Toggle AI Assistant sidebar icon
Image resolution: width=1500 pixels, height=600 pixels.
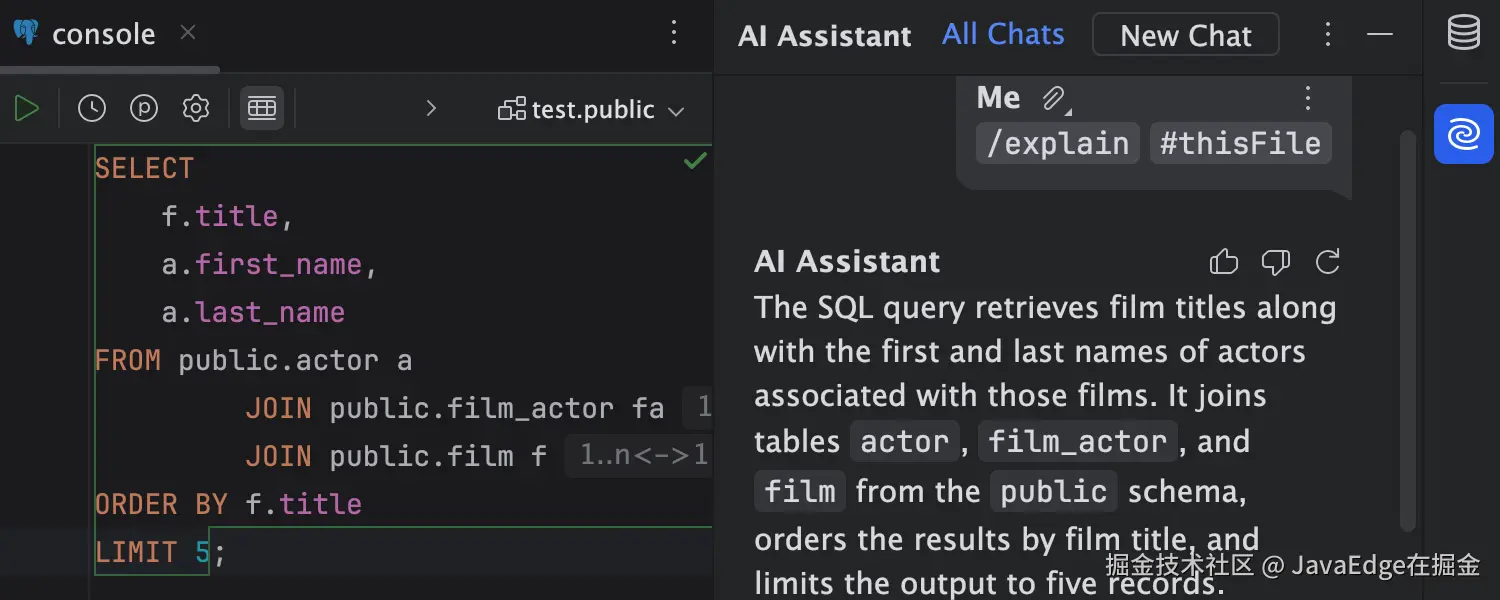(x=1464, y=134)
